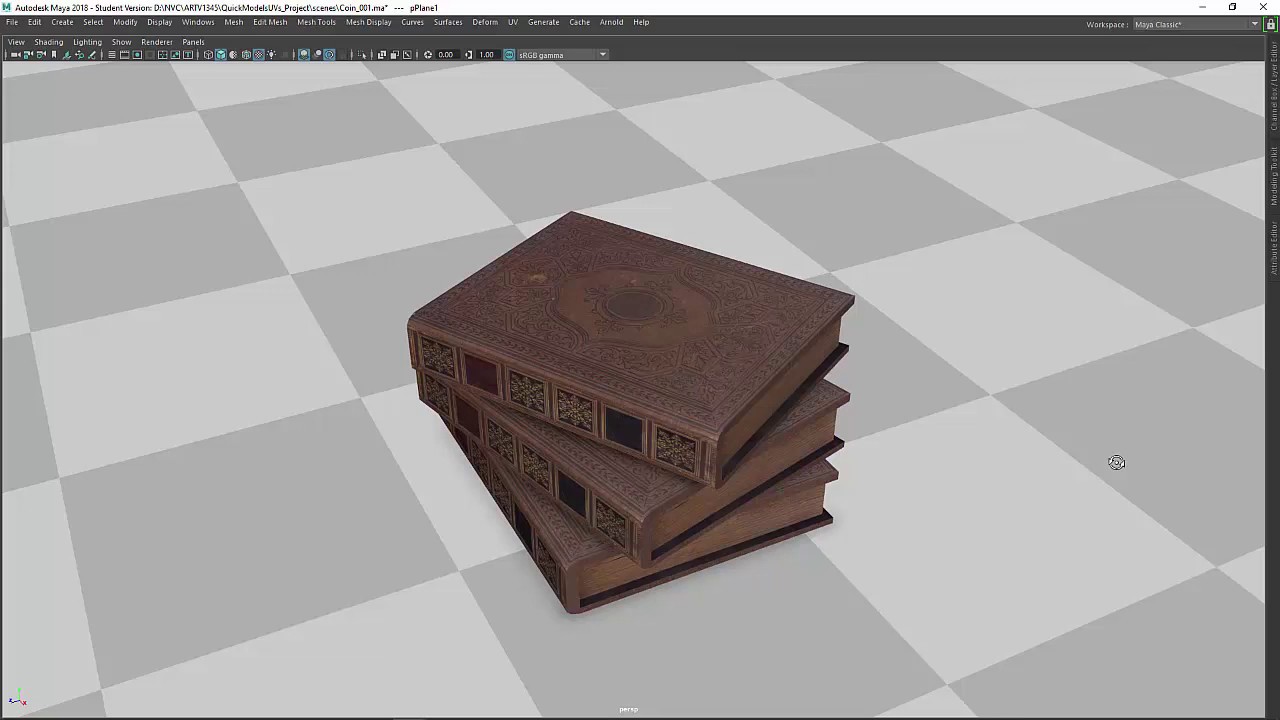
Task: Switch the viewport to Wireframe shading
Action: point(208,55)
